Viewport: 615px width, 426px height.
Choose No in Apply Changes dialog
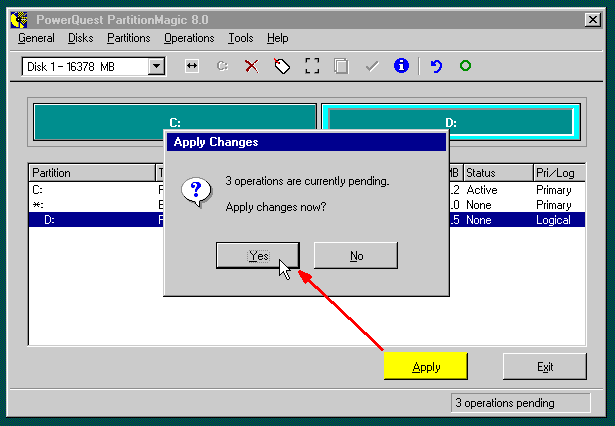click(356, 255)
